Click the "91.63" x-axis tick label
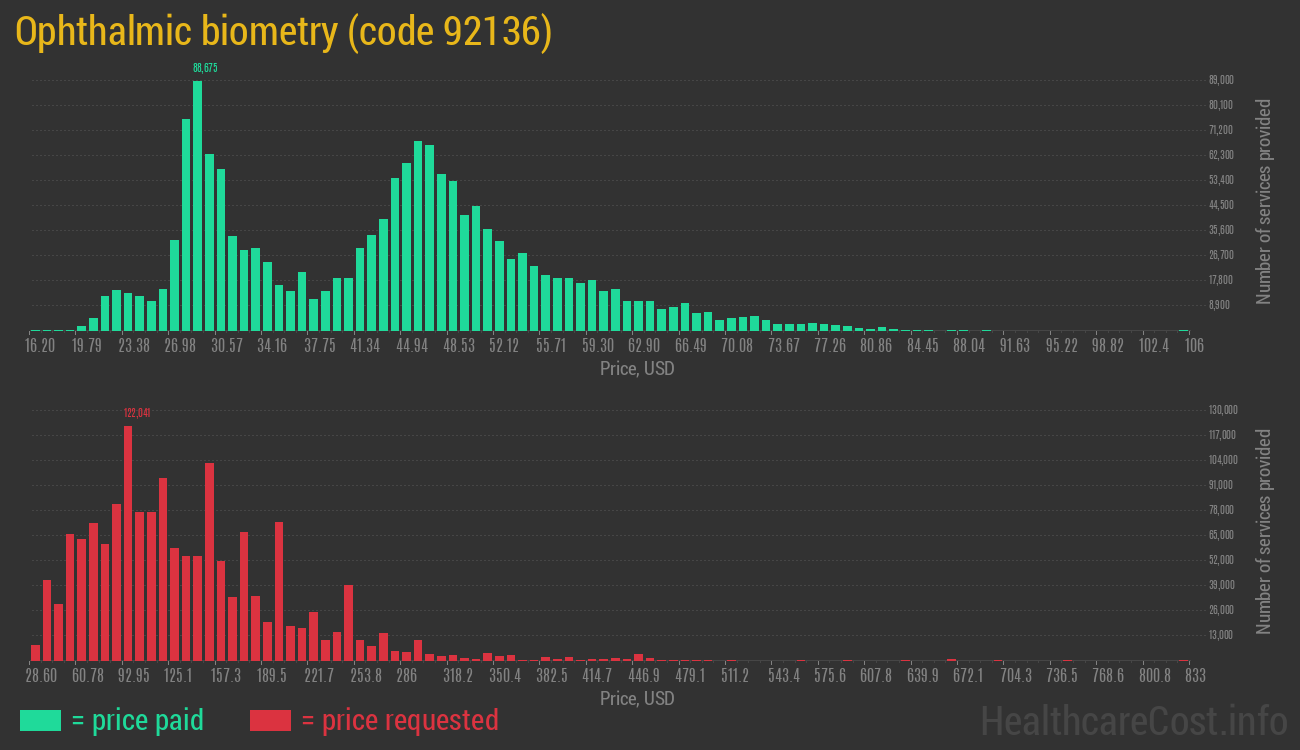The width and height of the screenshot is (1300, 750). tap(1015, 345)
